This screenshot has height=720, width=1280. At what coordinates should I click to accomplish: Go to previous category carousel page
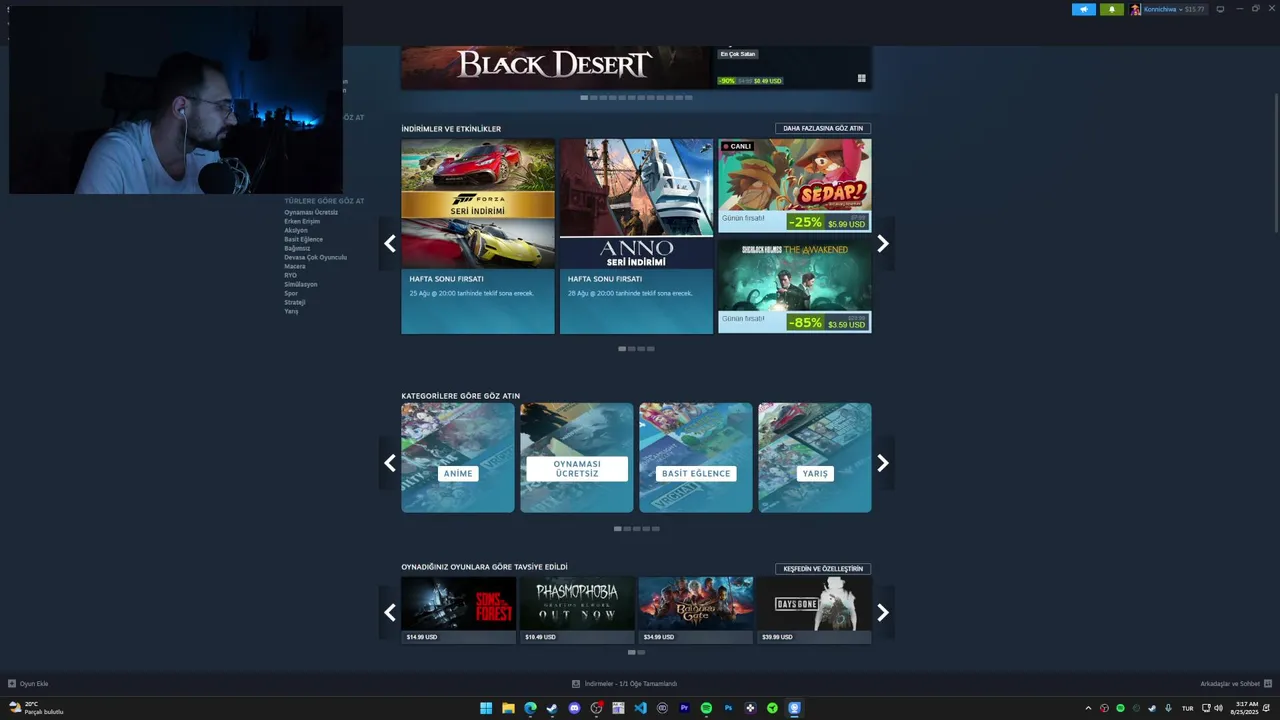[390, 463]
